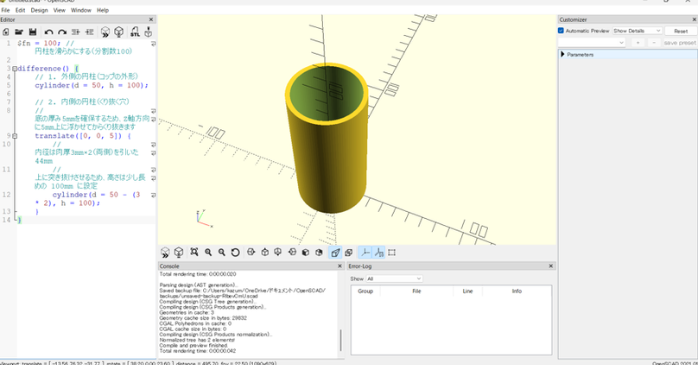Click the Group column header
The height and width of the screenshot is (365, 698).
(x=365, y=291)
